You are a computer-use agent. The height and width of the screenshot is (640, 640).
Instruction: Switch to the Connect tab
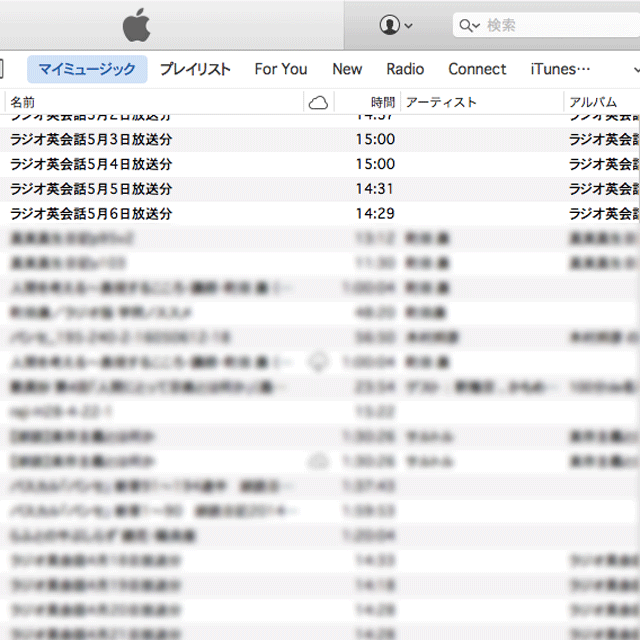coord(477,69)
